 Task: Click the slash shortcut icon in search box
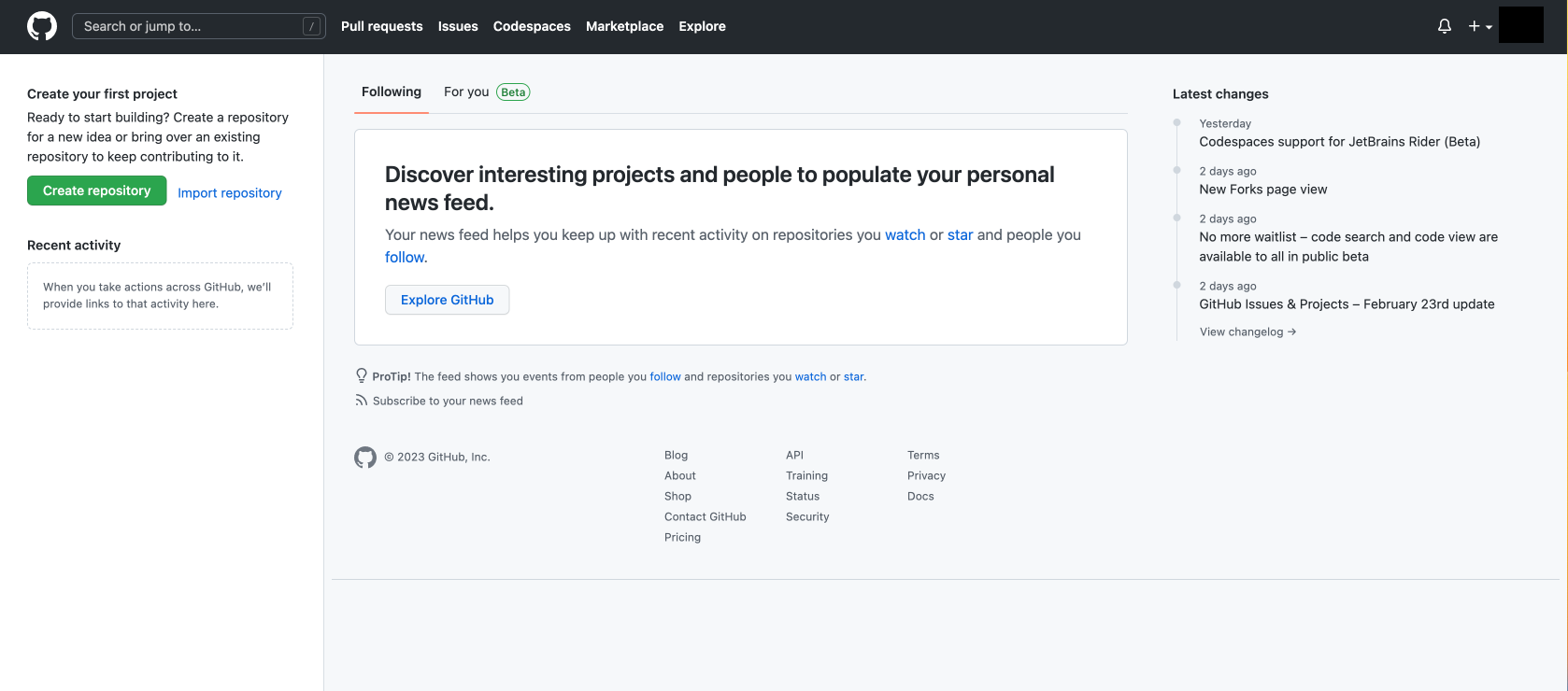point(312,26)
